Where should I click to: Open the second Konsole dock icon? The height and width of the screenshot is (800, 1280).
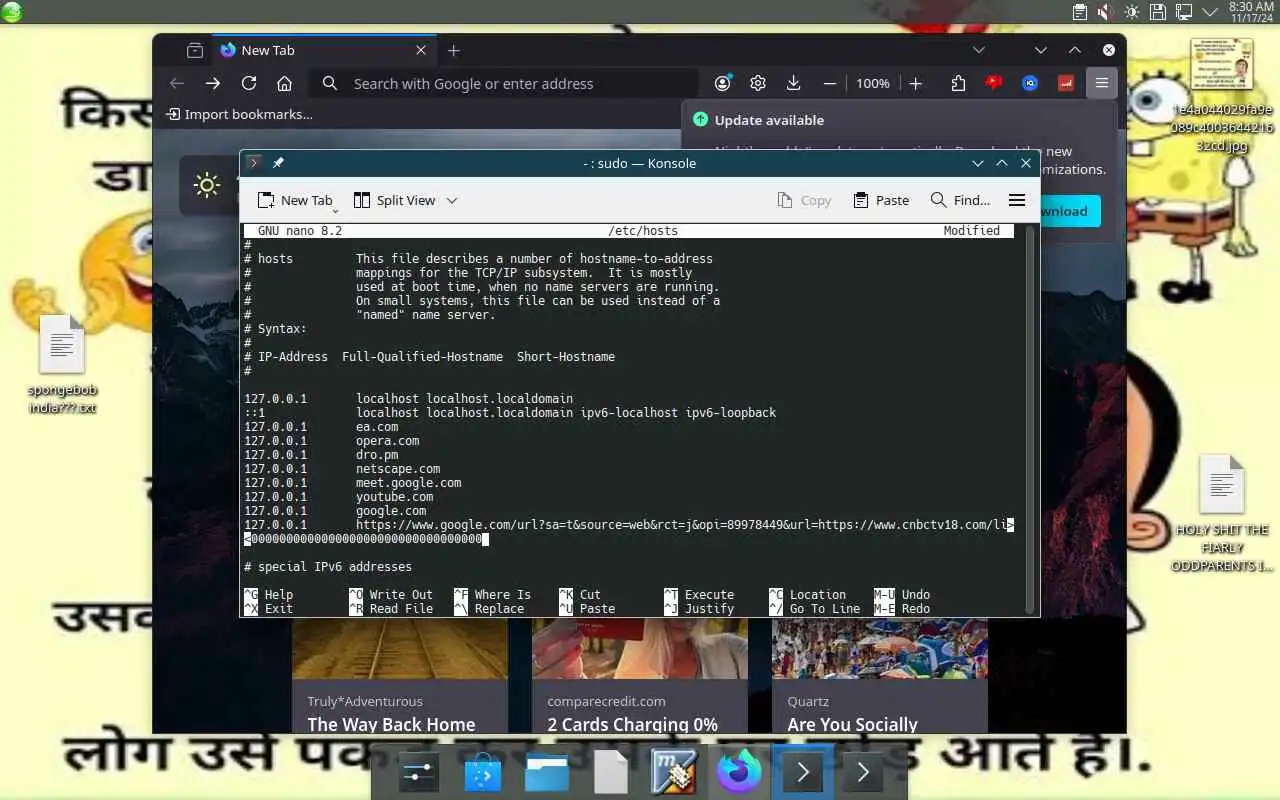coord(863,772)
